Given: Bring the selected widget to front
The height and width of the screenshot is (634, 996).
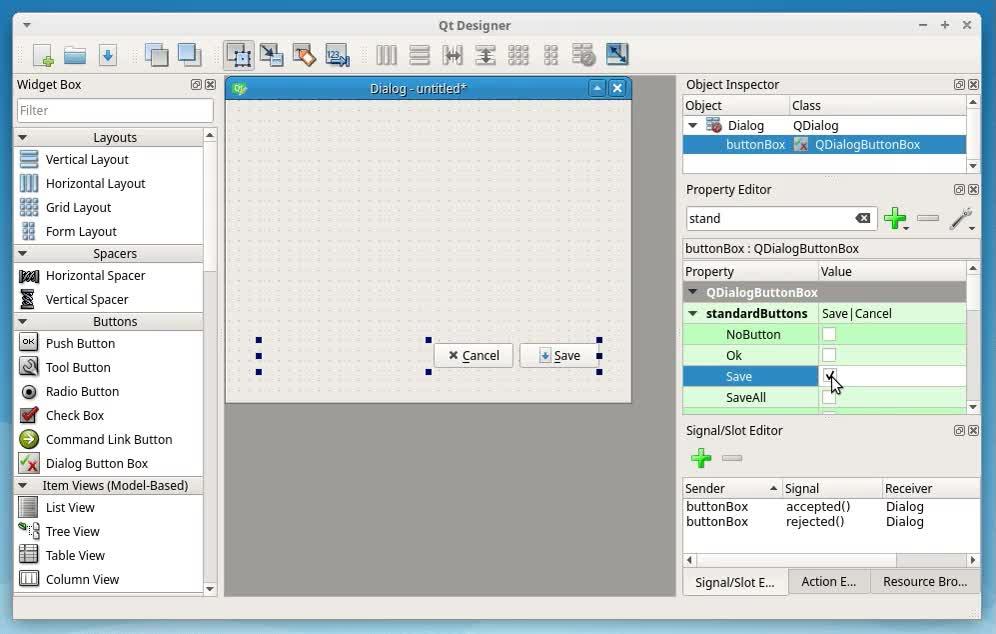Looking at the screenshot, I should 189,55.
